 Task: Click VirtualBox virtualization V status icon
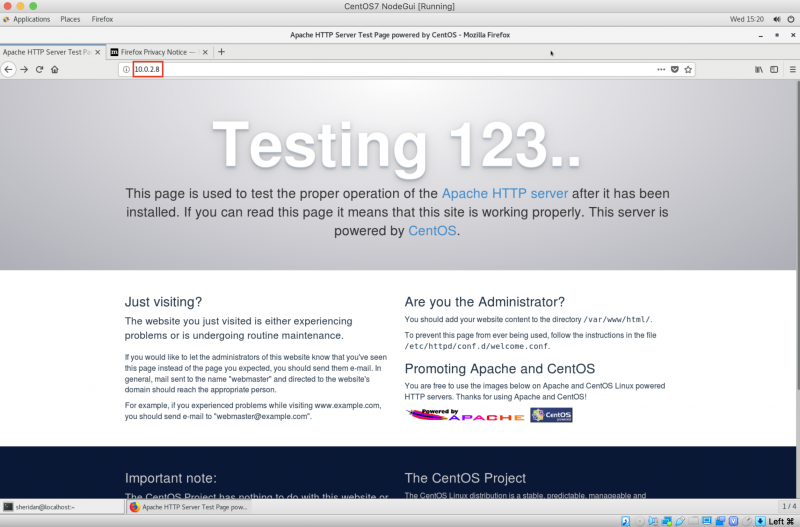[734, 521]
